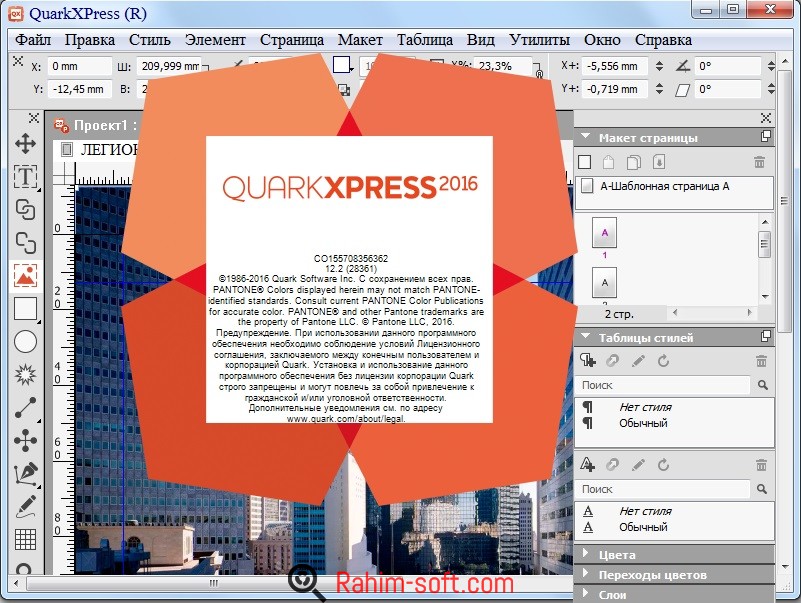
Task: Expand the Переходы цветов panel
Action: (586, 574)
